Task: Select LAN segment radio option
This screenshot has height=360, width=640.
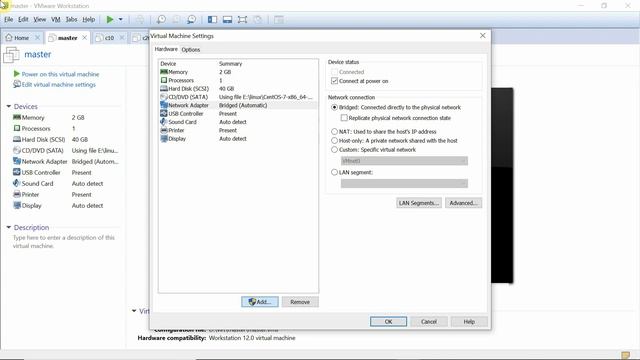Action: click(x=334, y=172)
